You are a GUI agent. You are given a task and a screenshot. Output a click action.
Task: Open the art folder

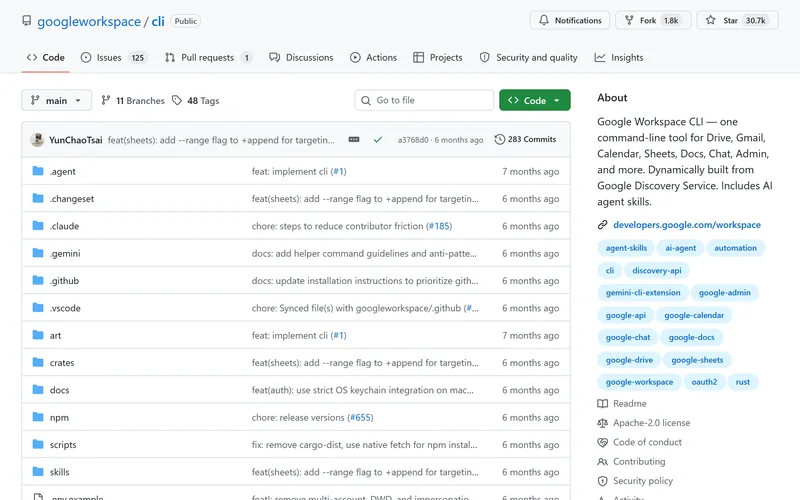click(x=55, y=335)
